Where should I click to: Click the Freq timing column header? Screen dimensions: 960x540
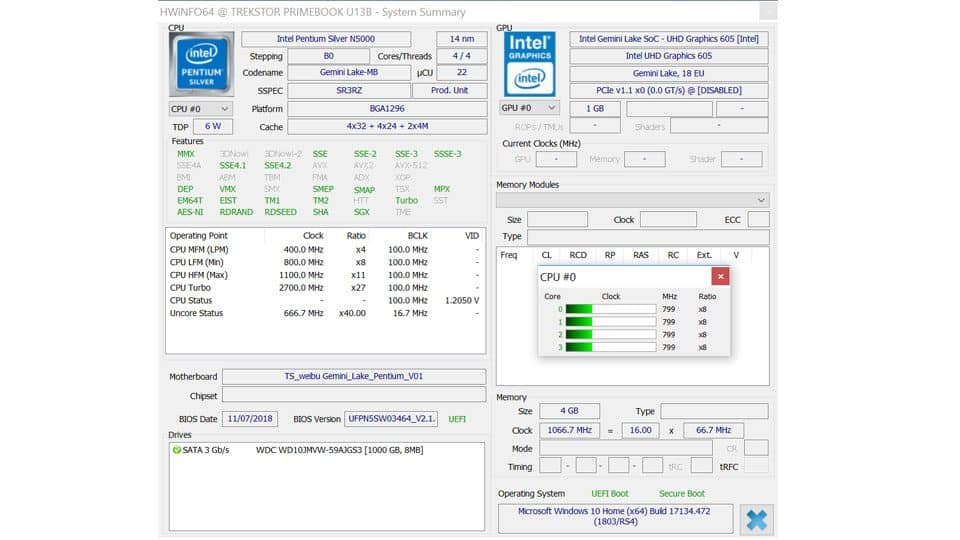tap(508, 255)
